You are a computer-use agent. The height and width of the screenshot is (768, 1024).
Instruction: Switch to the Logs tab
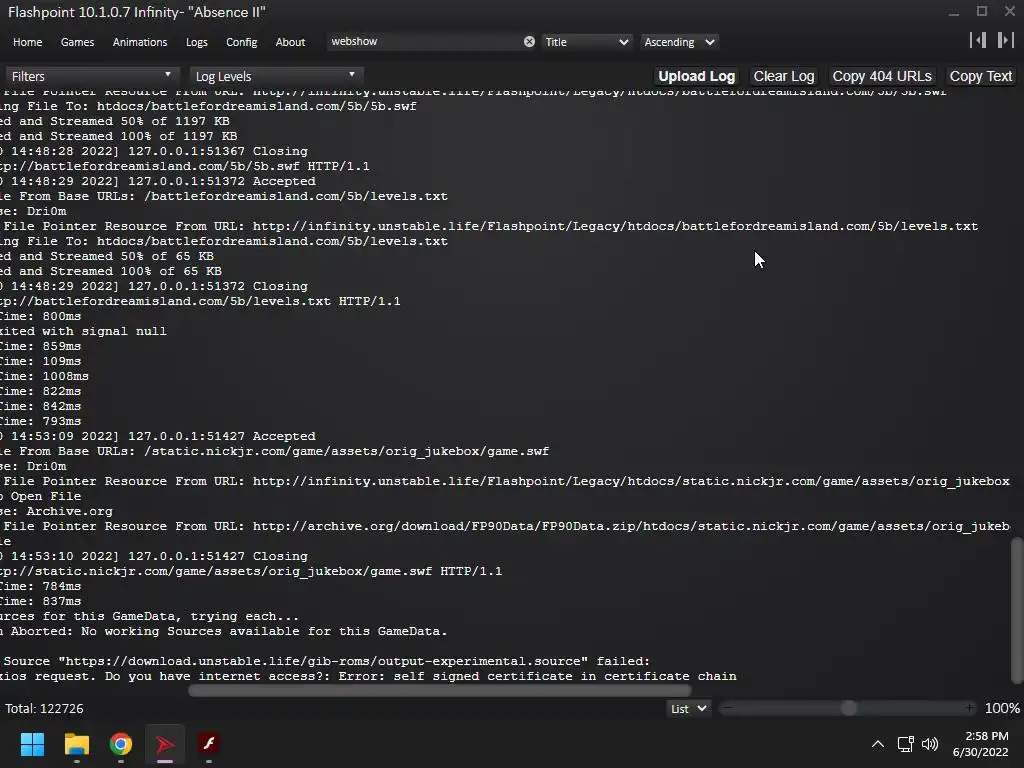[x=197, y=42]
